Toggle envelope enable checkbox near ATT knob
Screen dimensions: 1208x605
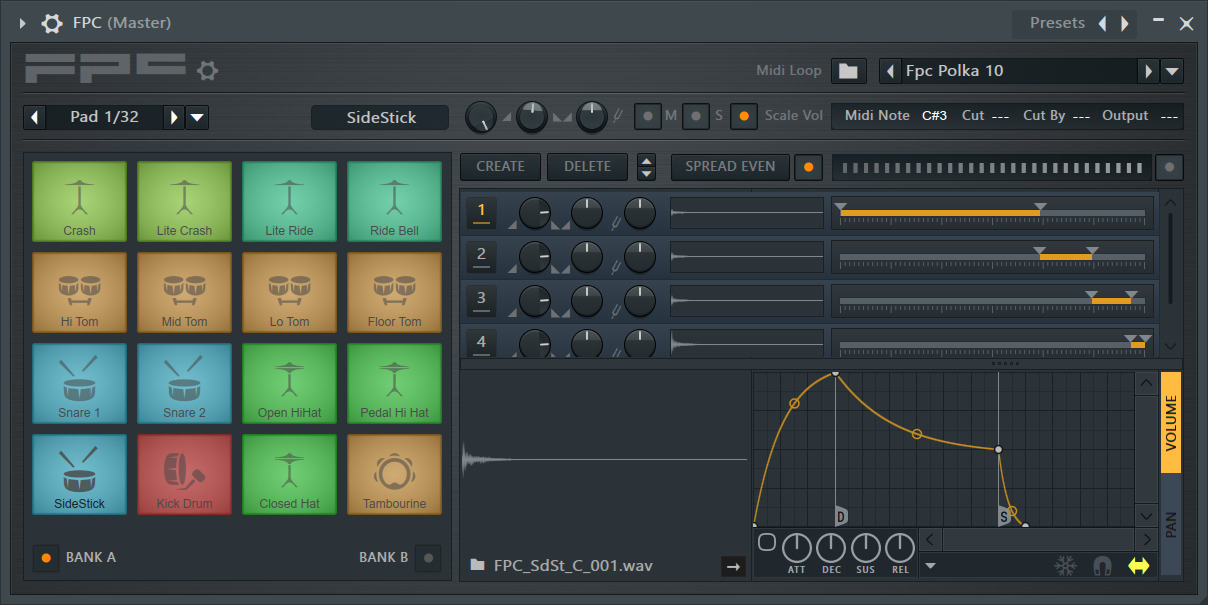[x=767, y=542]
